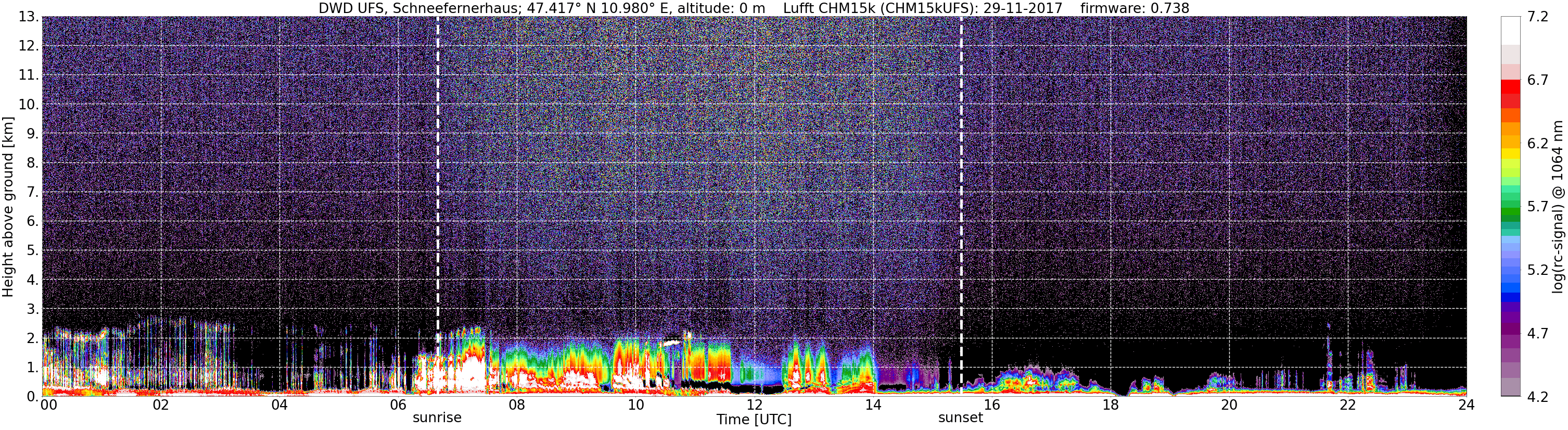Click 'firmware: 0.738' in the title

click(x=1134, y=8)
